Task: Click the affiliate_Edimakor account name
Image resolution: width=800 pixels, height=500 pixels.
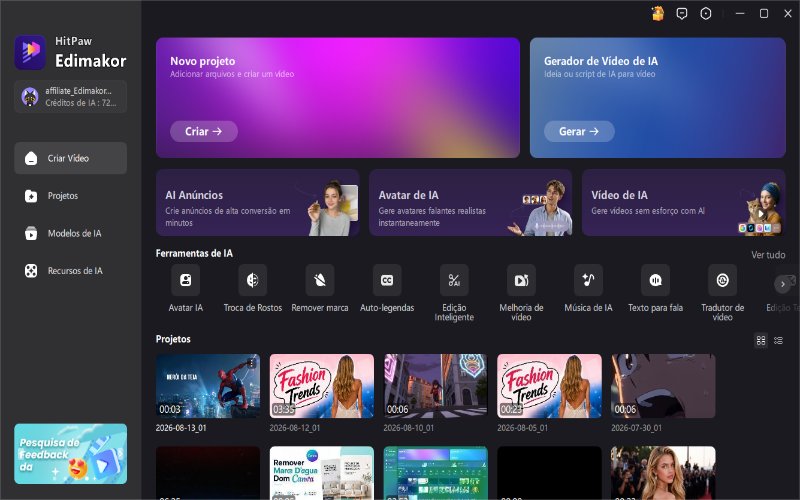Action: coord(78,91)
